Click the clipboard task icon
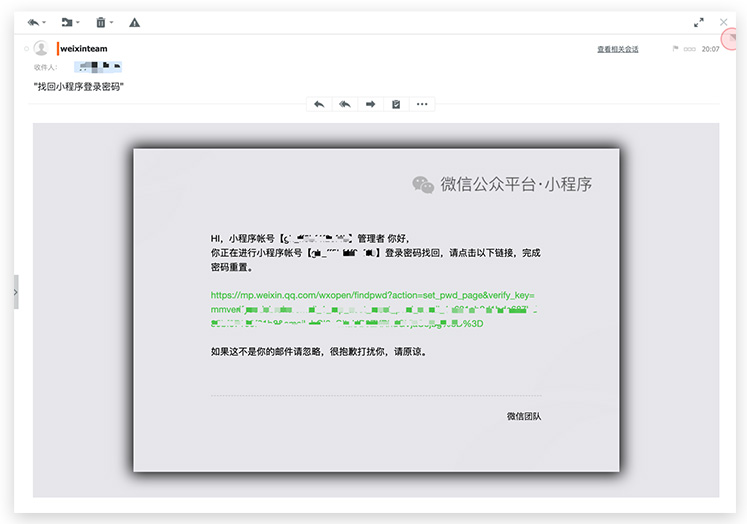This screenshot has width=747, height=524. pyautogui.click(x=396, y=104)
